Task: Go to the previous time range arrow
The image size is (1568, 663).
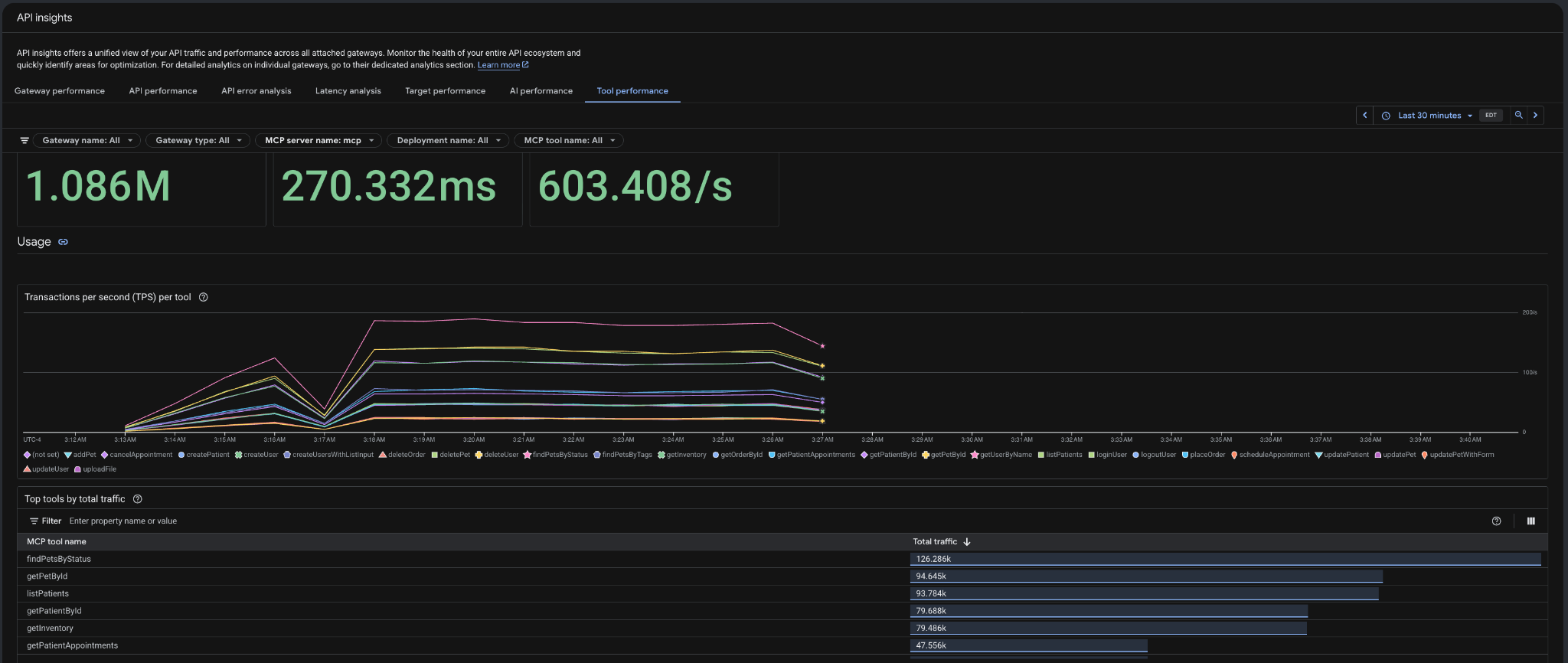Action: [1364, 116]
